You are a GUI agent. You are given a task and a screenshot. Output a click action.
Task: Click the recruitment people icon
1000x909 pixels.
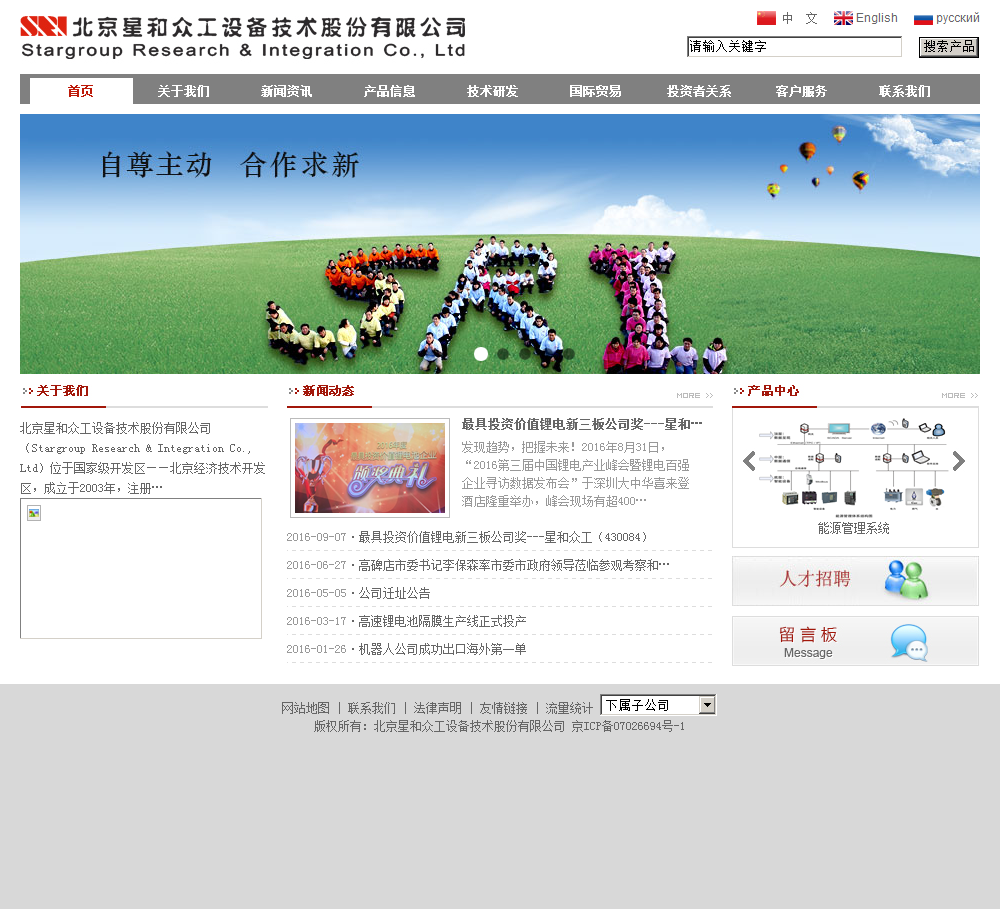pyautogui.click(x=906, y=580)
